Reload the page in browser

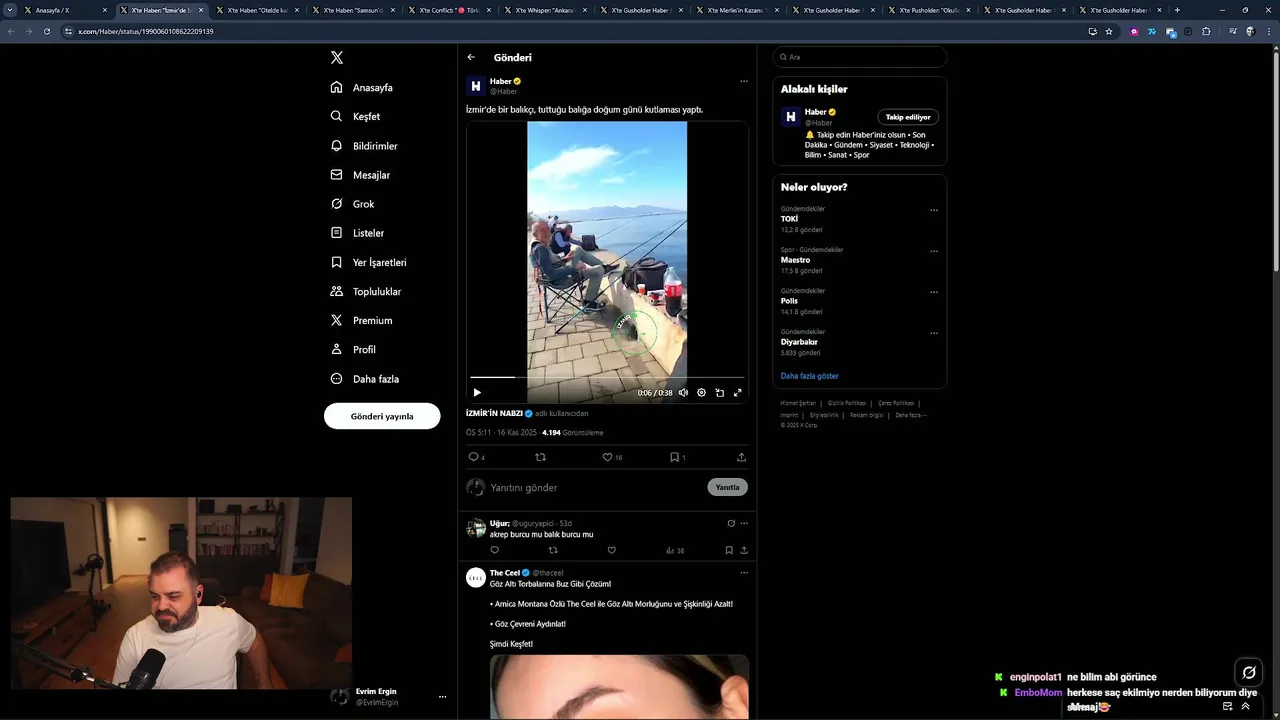[x=47, y=31]
